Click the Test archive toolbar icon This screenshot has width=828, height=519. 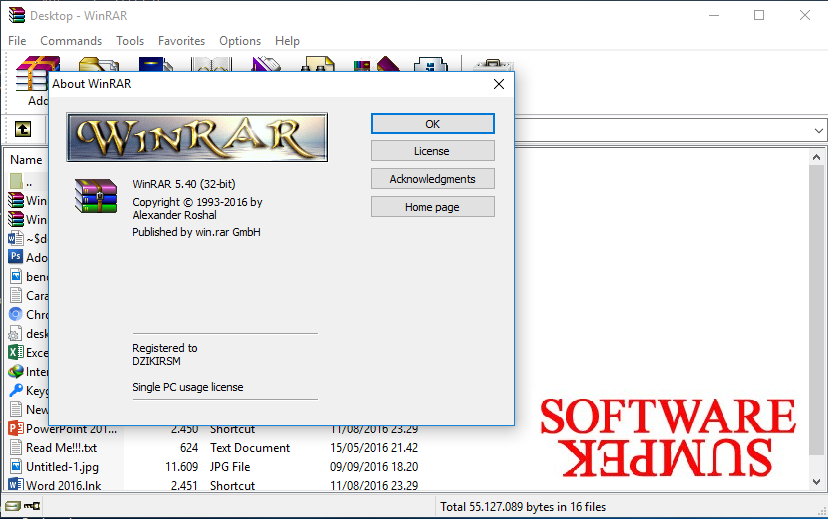click(x=155, y=64)
